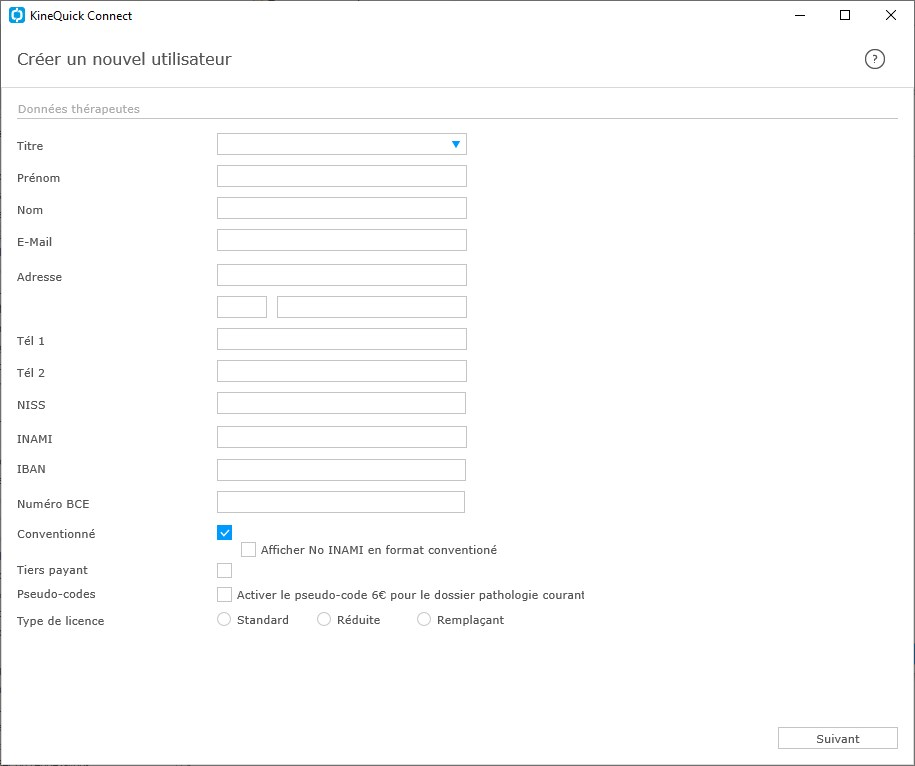Open the help question mark icon
Screen dimensions: 915x766
[x=874, y=59]
